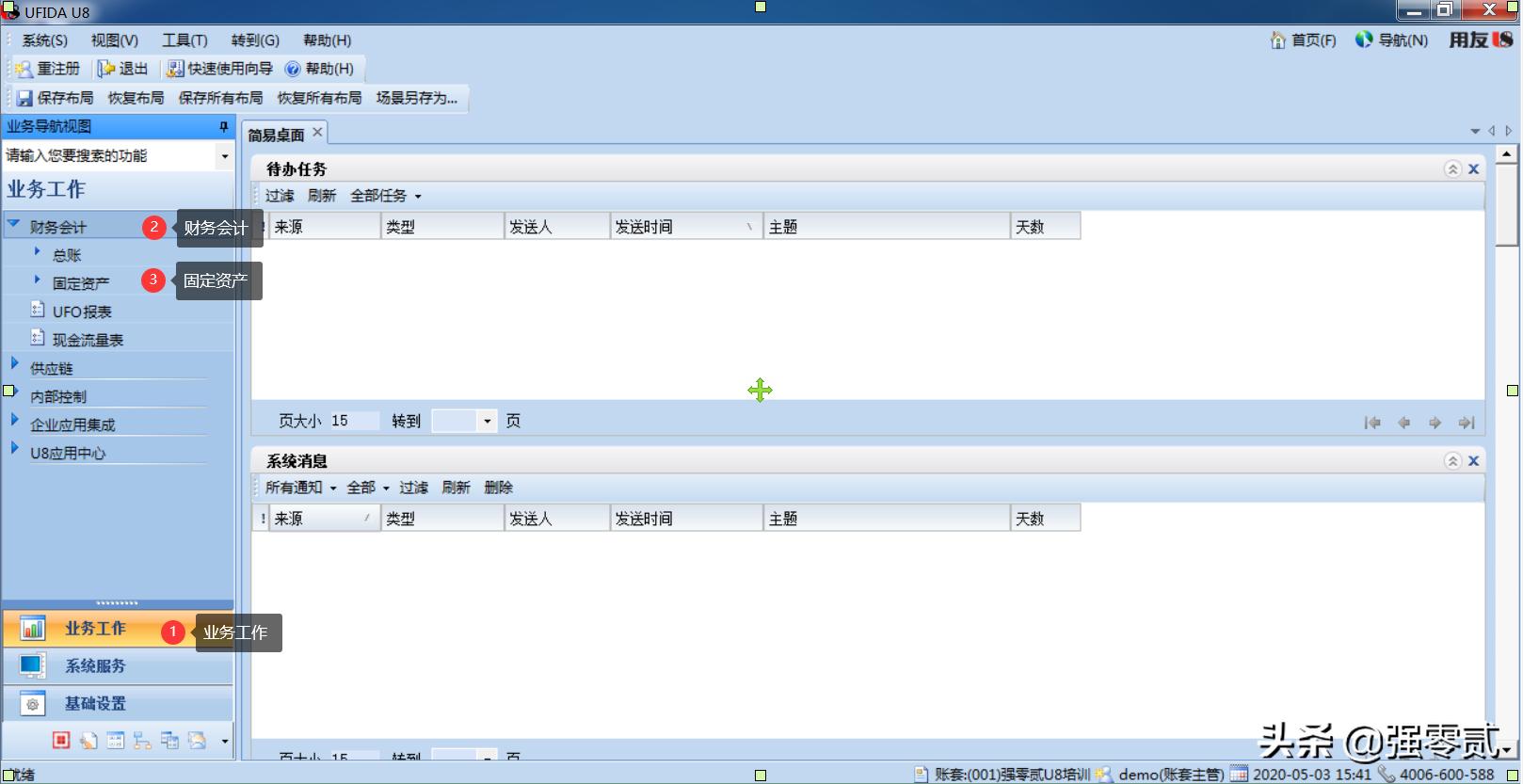This screenshot has width=1523, height=784.
Task: Expand the 固定资产 tree node
Action: [x=37, y=280]
